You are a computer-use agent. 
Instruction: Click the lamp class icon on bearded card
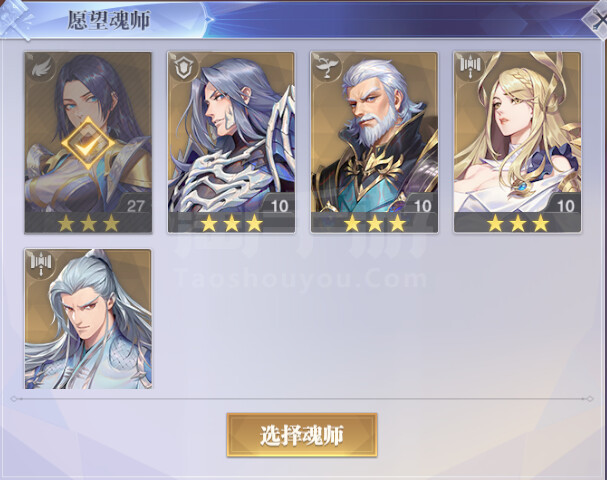pyautogui.click(x=328, y=68)
